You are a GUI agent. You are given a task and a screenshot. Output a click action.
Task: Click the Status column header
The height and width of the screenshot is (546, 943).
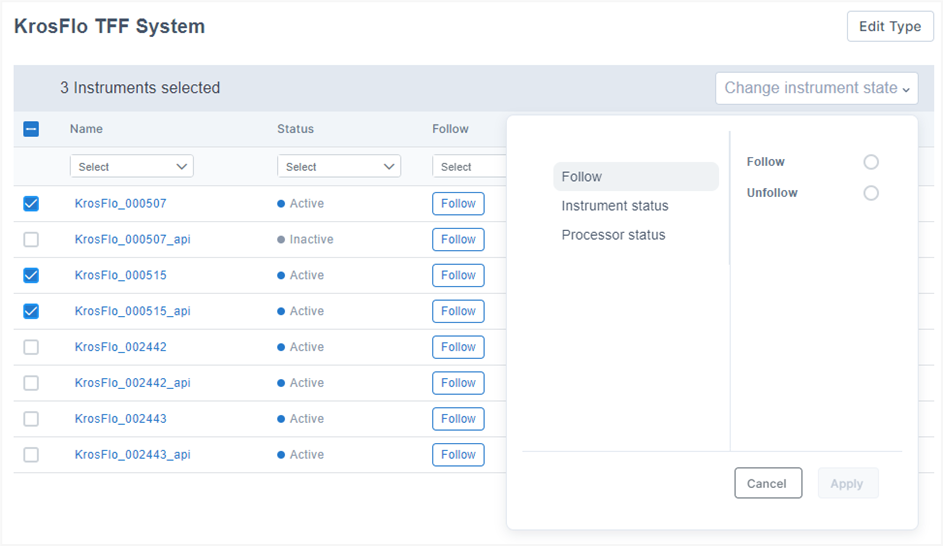pyautogui.click(x=295, y=129)
